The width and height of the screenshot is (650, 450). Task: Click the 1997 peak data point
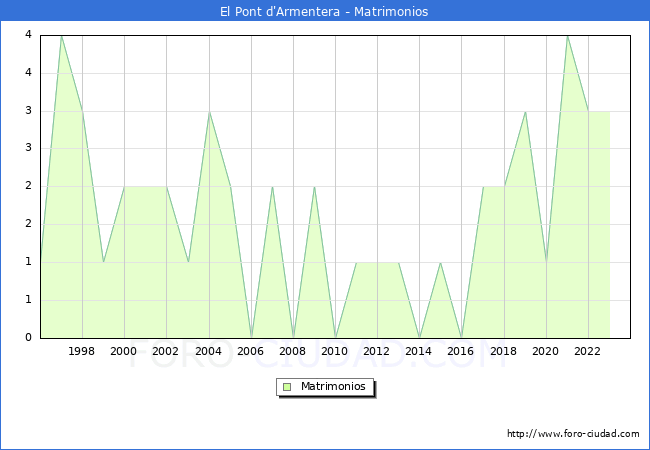click(x=61, y=36)
